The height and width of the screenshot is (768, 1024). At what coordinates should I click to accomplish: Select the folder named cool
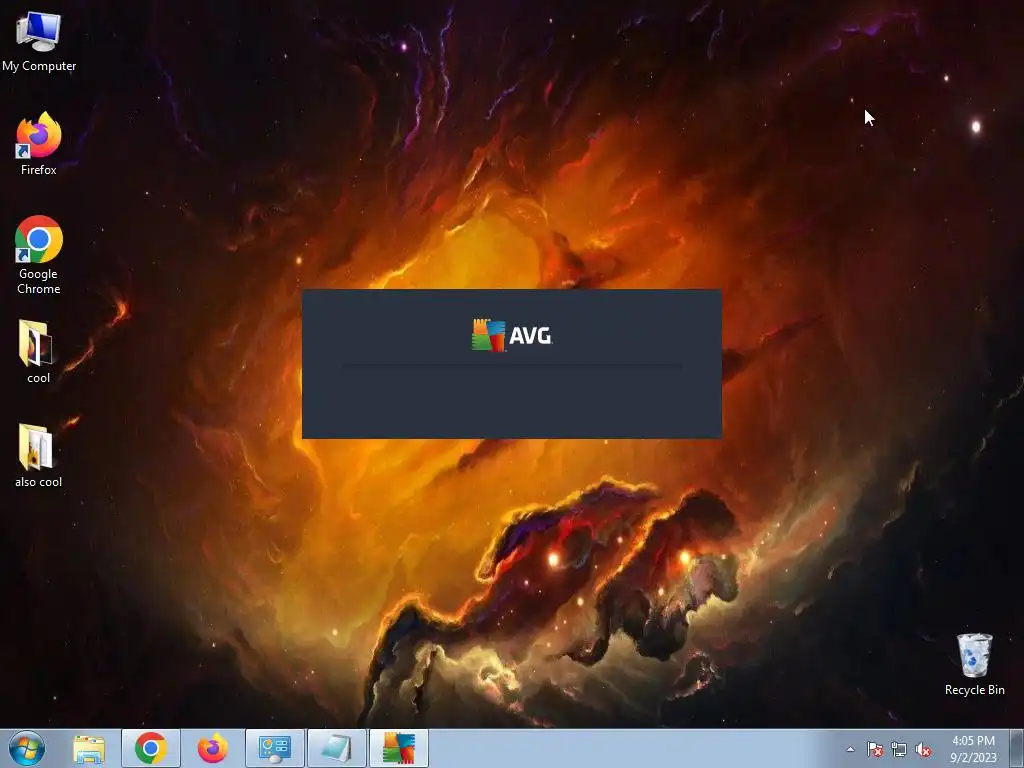[39, 351]
